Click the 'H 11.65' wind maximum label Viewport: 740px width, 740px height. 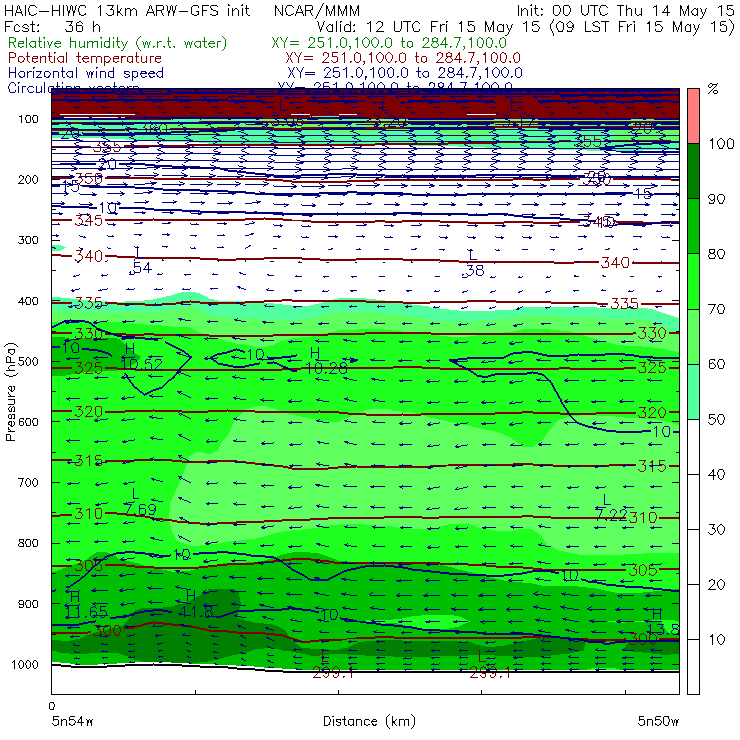click(87, 605)
